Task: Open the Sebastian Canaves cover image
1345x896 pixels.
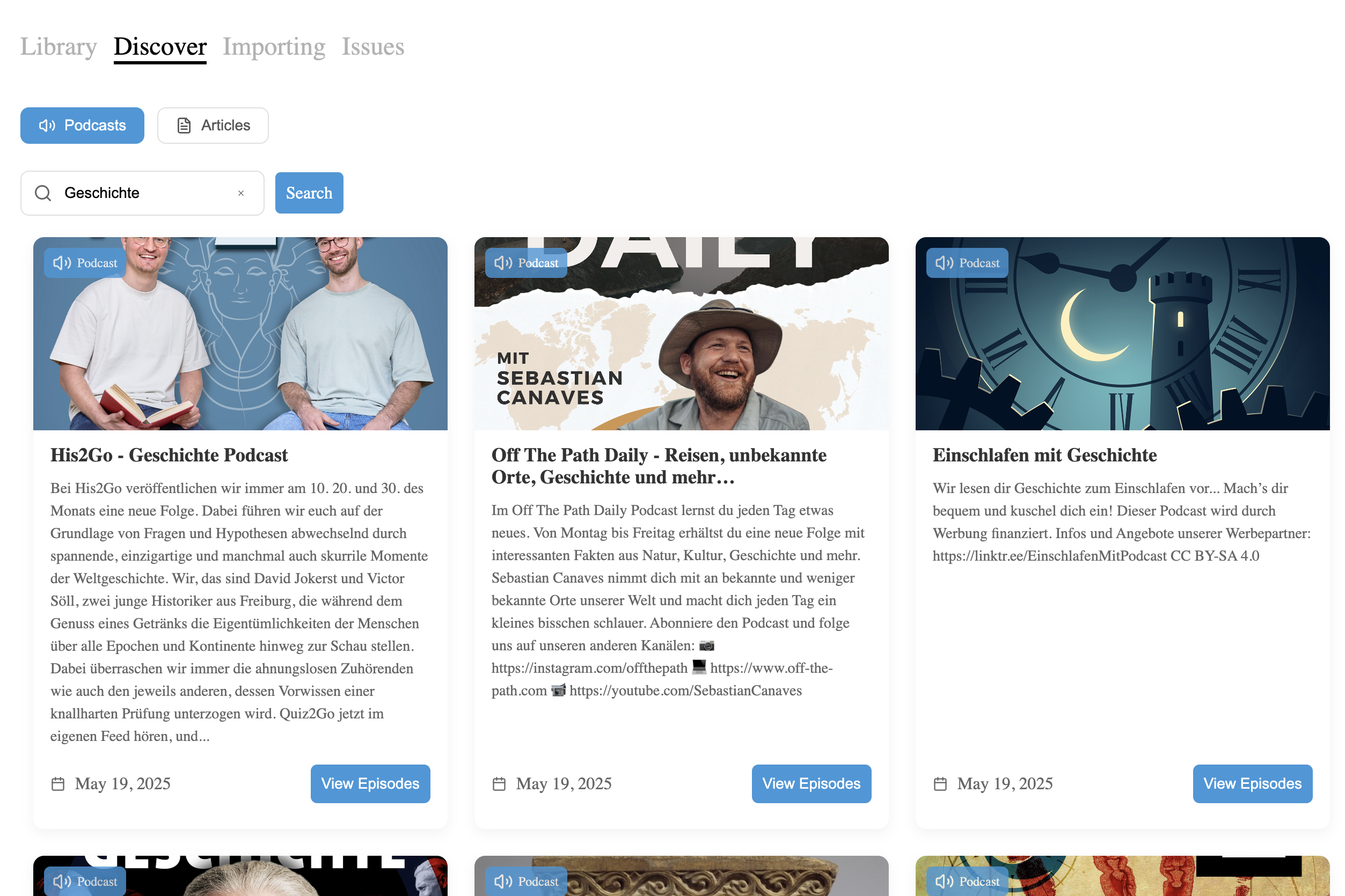Action: [x=682, y=334]
